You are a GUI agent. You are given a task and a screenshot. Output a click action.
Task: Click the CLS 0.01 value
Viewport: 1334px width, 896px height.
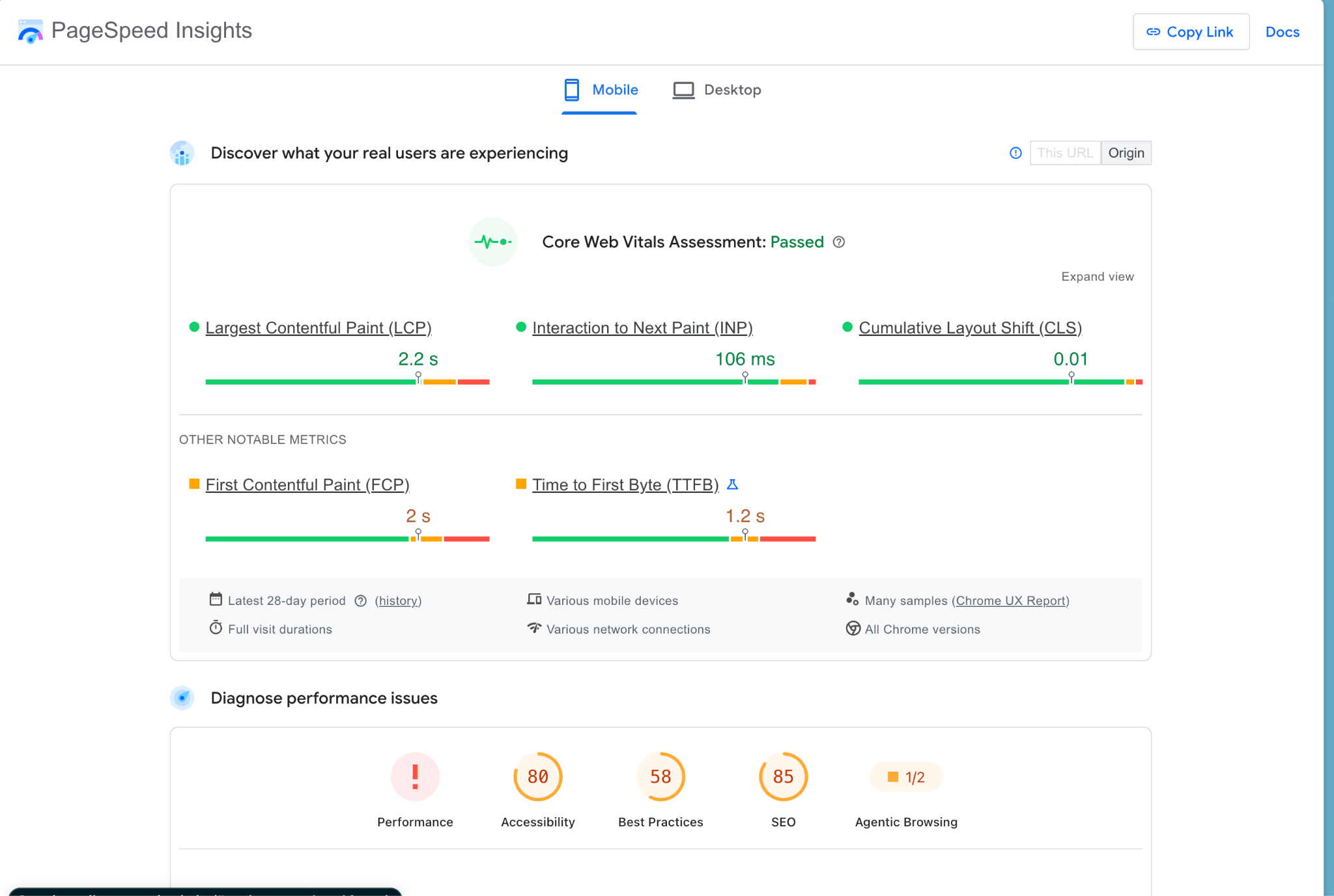click(x=1071, y=359)
